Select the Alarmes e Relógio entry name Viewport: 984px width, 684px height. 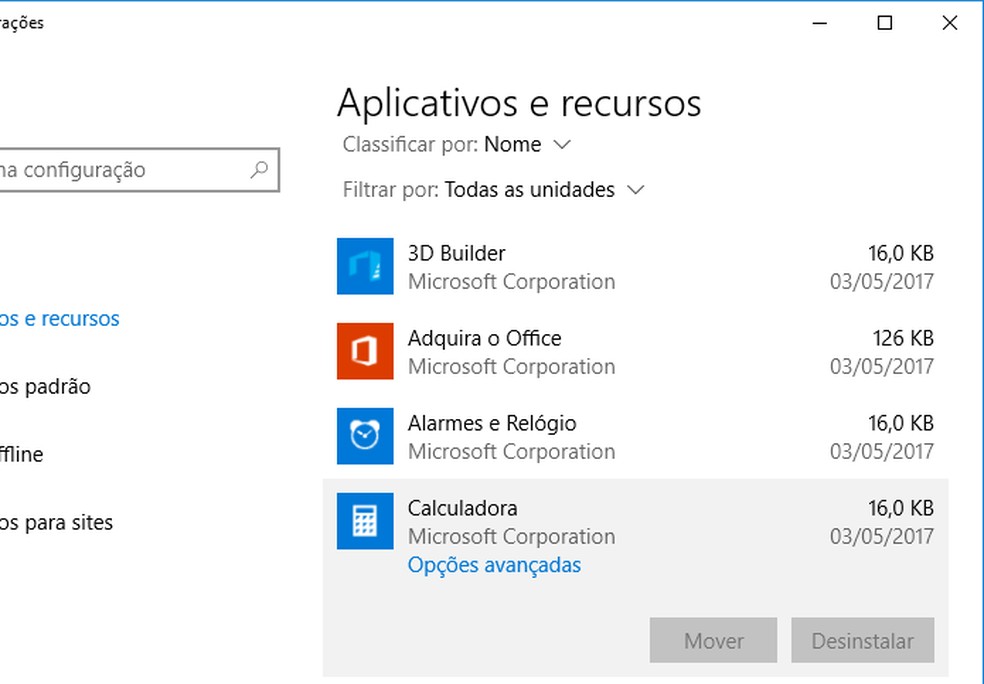coord(491,423)
